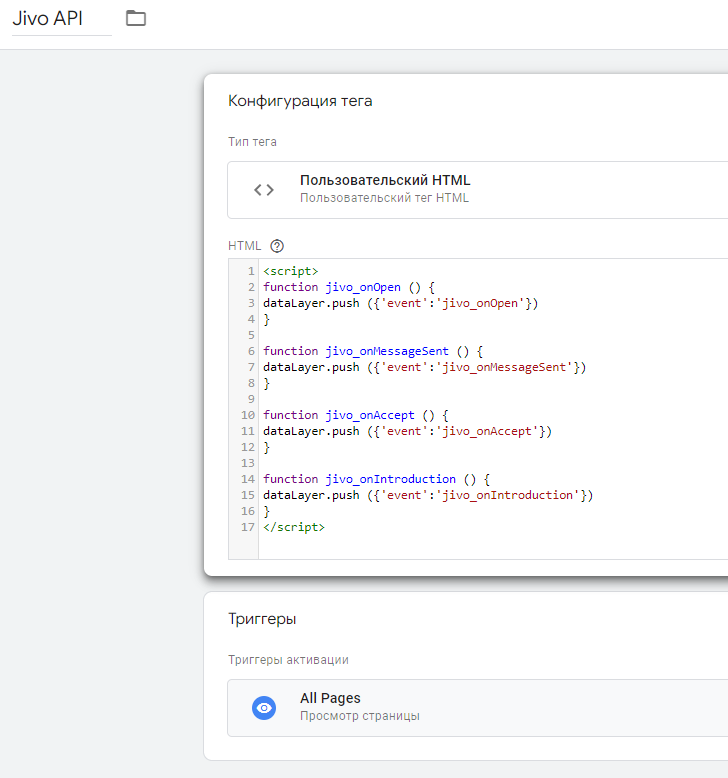This screenshot has height=778, width=728.
Task: Click the Конфигурация тега section heading
Action: coord(300,101)
